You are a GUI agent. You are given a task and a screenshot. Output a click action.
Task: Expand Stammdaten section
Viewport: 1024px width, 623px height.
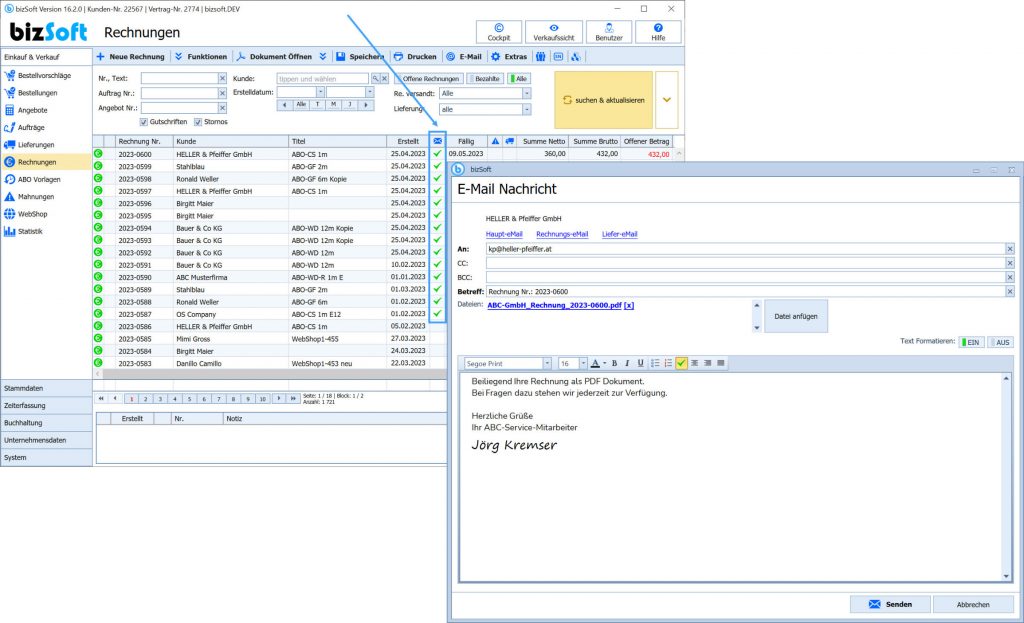coord(46,388)
